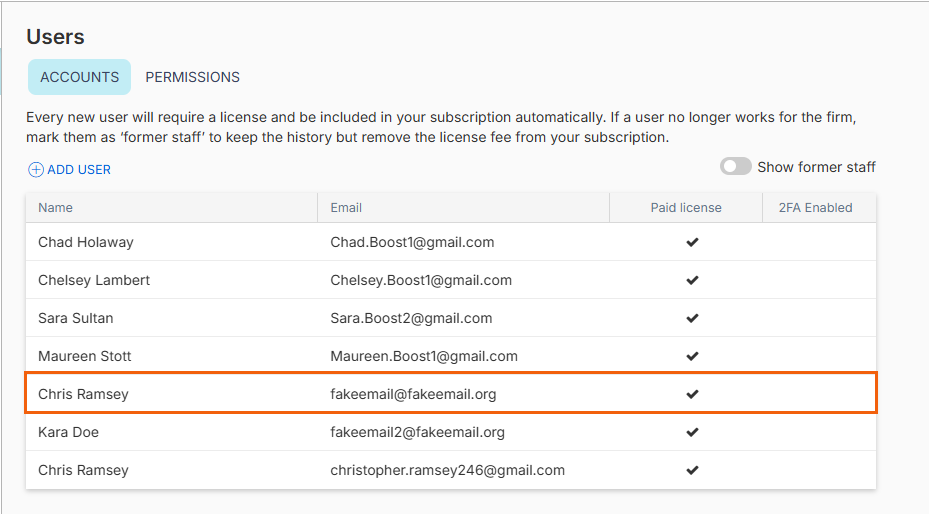Image resolution: width=929 pixels, height=514 pixels.
Task: Click the Paid license column header
Action: (685, 208)
